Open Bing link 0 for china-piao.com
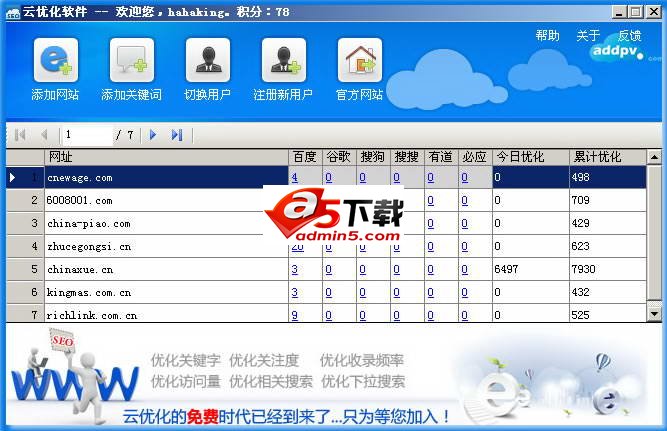 [465, 223]
